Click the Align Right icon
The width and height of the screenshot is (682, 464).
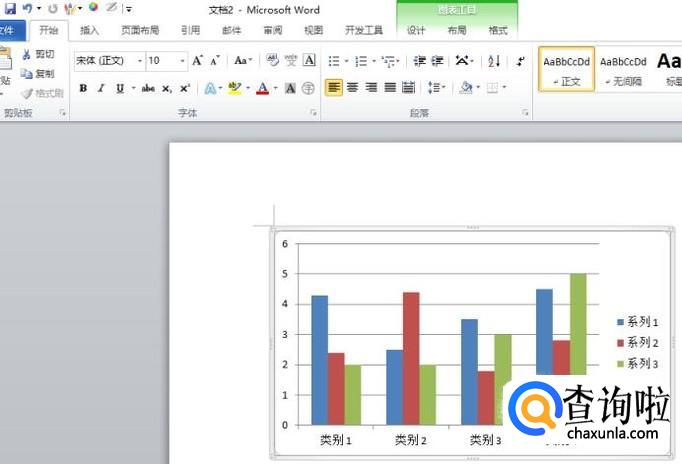pyautogui.click(x=371, y=88)
